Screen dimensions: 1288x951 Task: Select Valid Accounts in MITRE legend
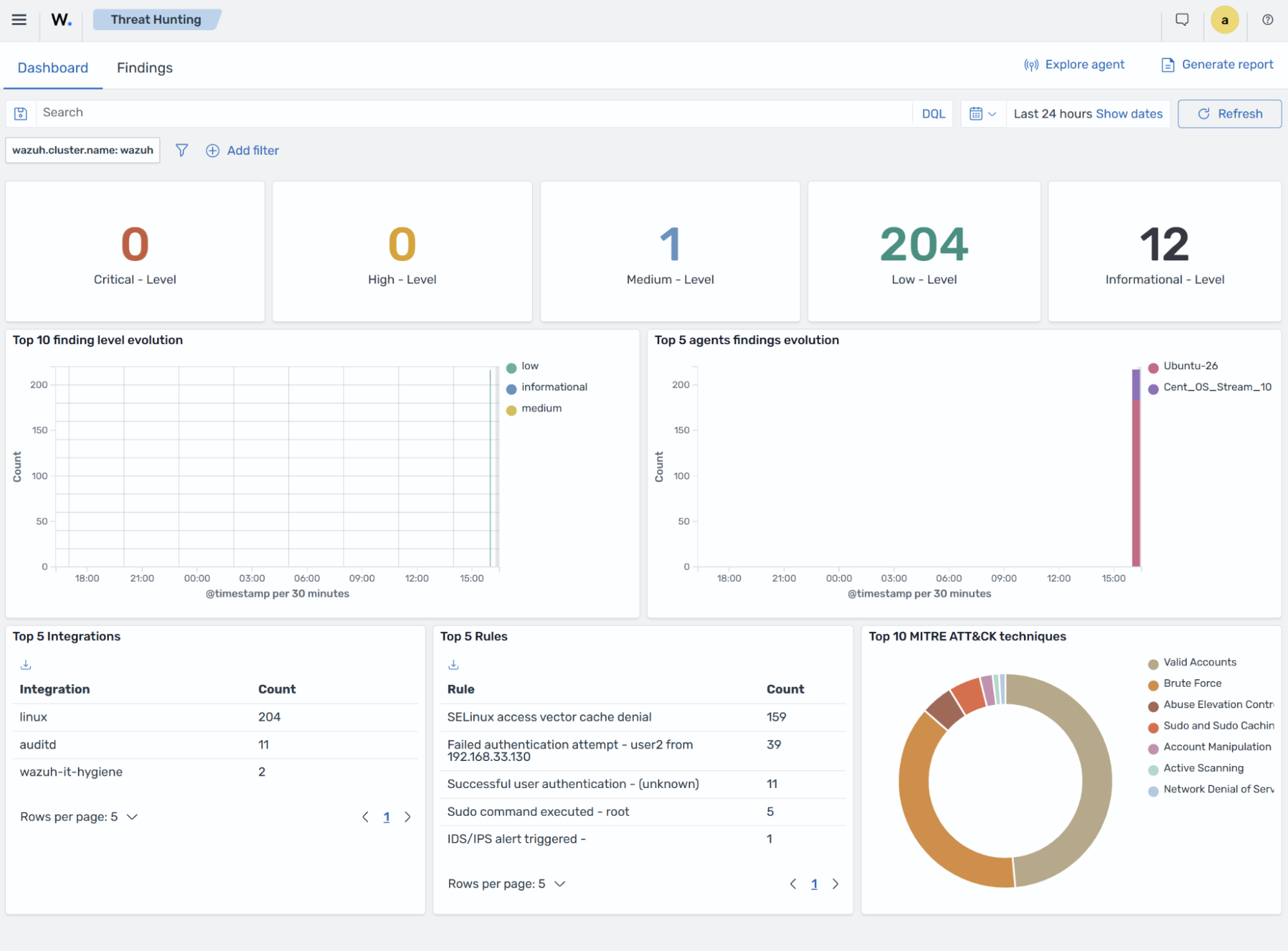[1193, 663]
